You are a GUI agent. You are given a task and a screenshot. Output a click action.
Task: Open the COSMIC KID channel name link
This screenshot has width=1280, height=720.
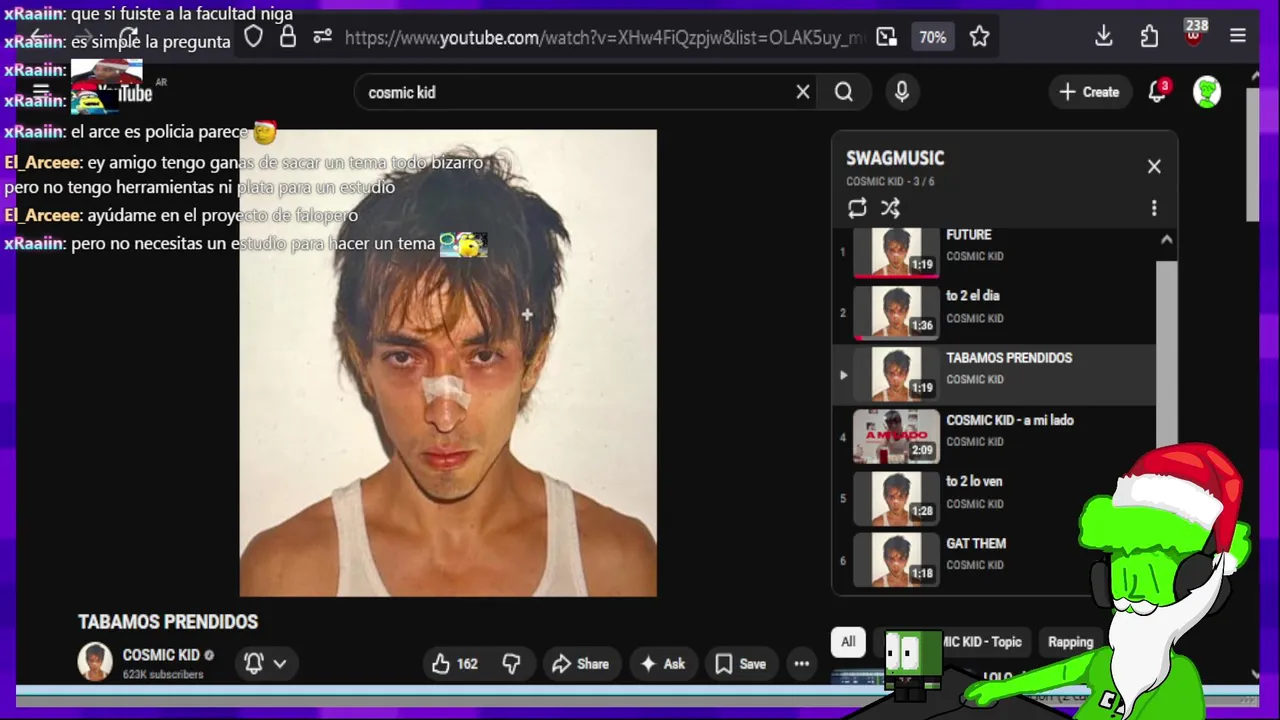(161, 655)
